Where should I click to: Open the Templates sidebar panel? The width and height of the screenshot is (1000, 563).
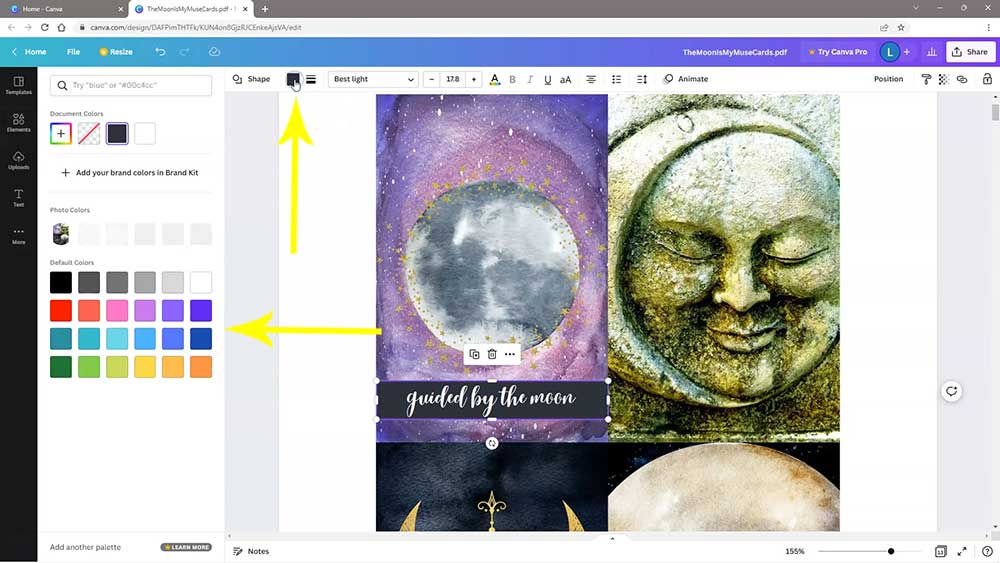(18, 85)
